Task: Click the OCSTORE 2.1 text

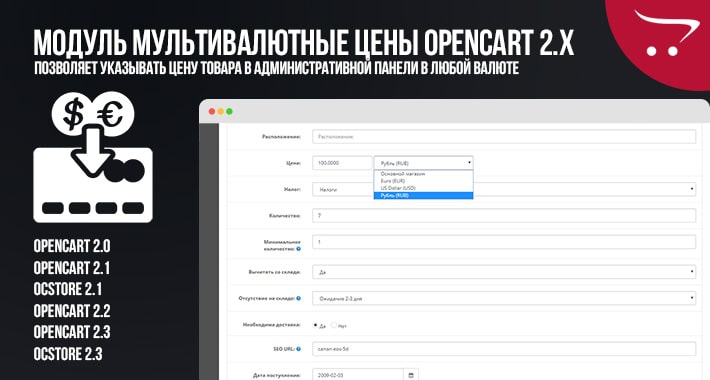Action: pos(68,289)
